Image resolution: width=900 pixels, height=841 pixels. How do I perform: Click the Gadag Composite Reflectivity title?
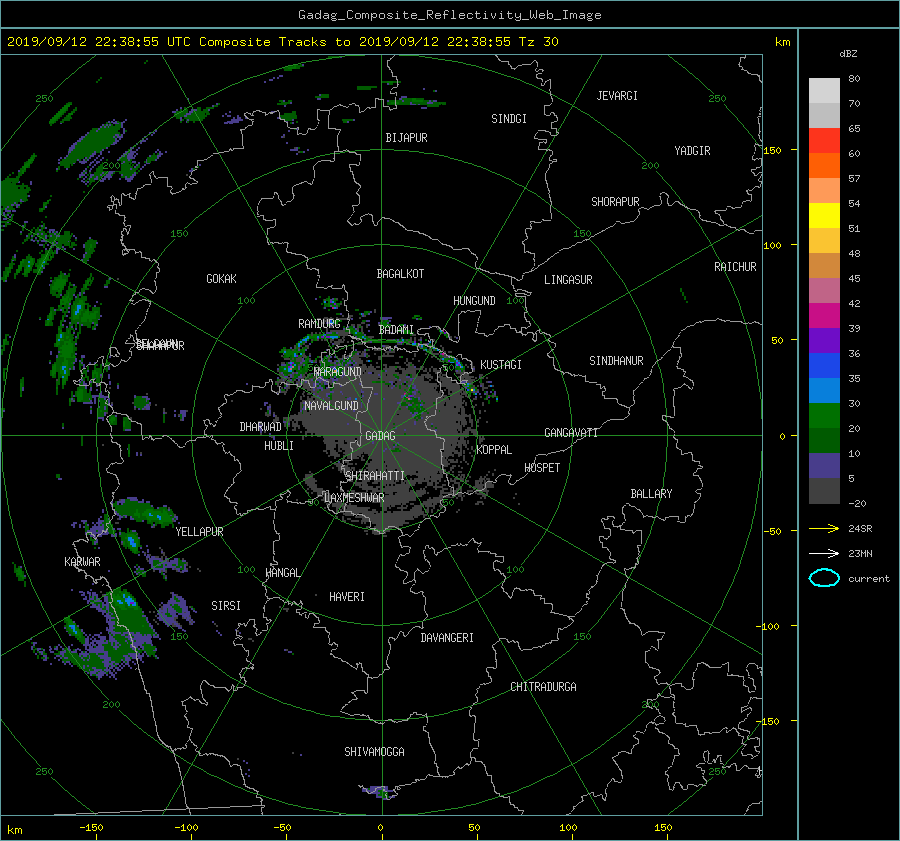click(449, 15)
